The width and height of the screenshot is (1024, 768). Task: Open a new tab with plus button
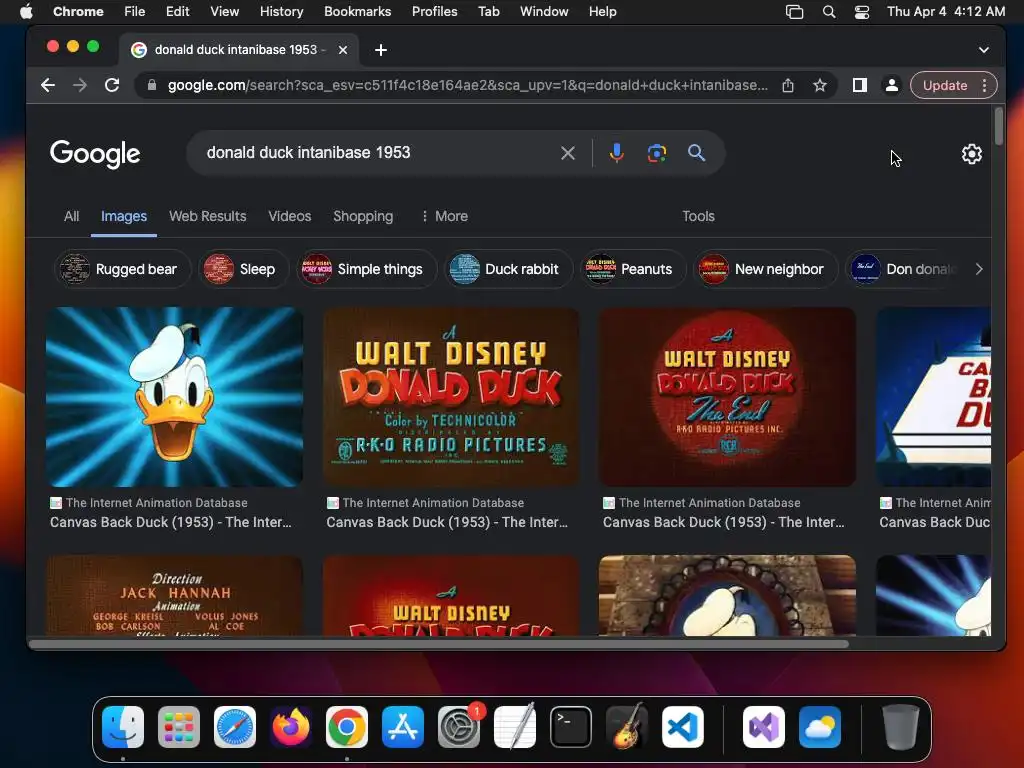point(381,50)
